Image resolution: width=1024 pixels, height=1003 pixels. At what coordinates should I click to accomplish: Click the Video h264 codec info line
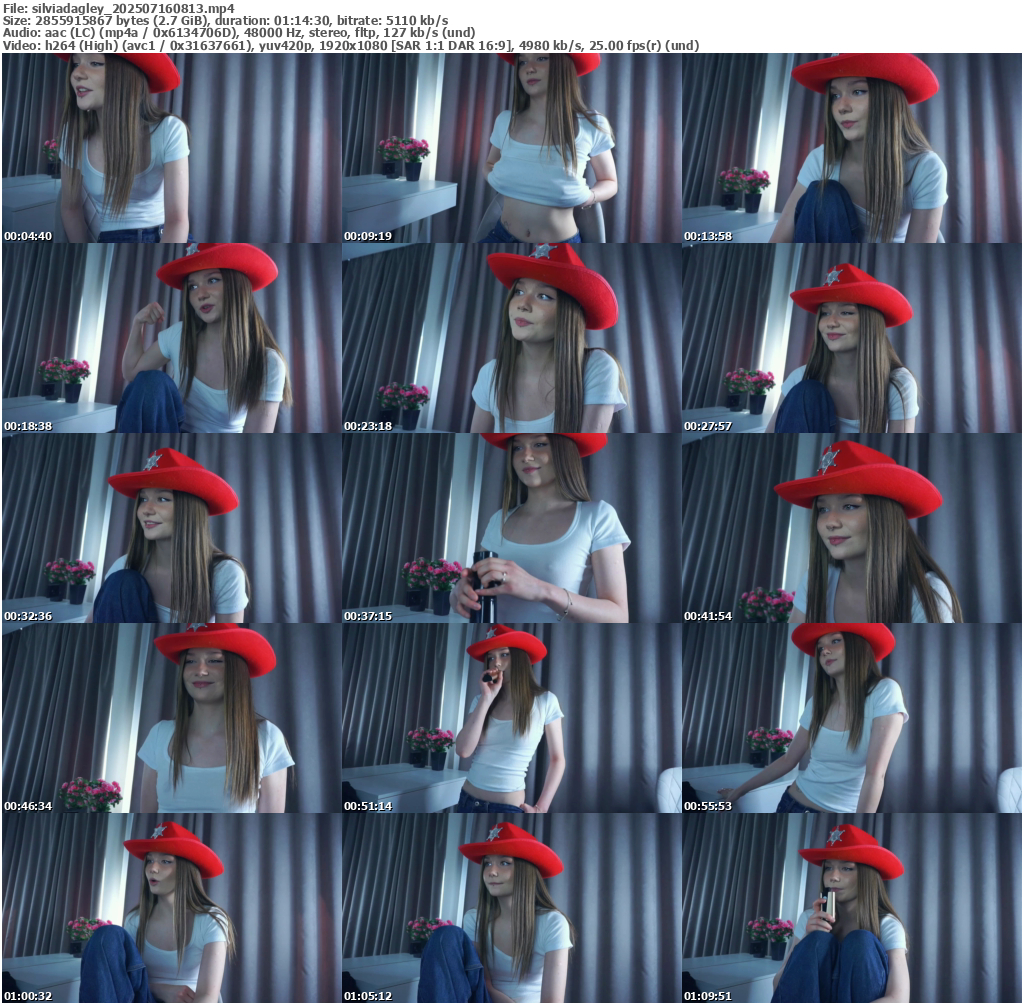[x=350, y=45]
